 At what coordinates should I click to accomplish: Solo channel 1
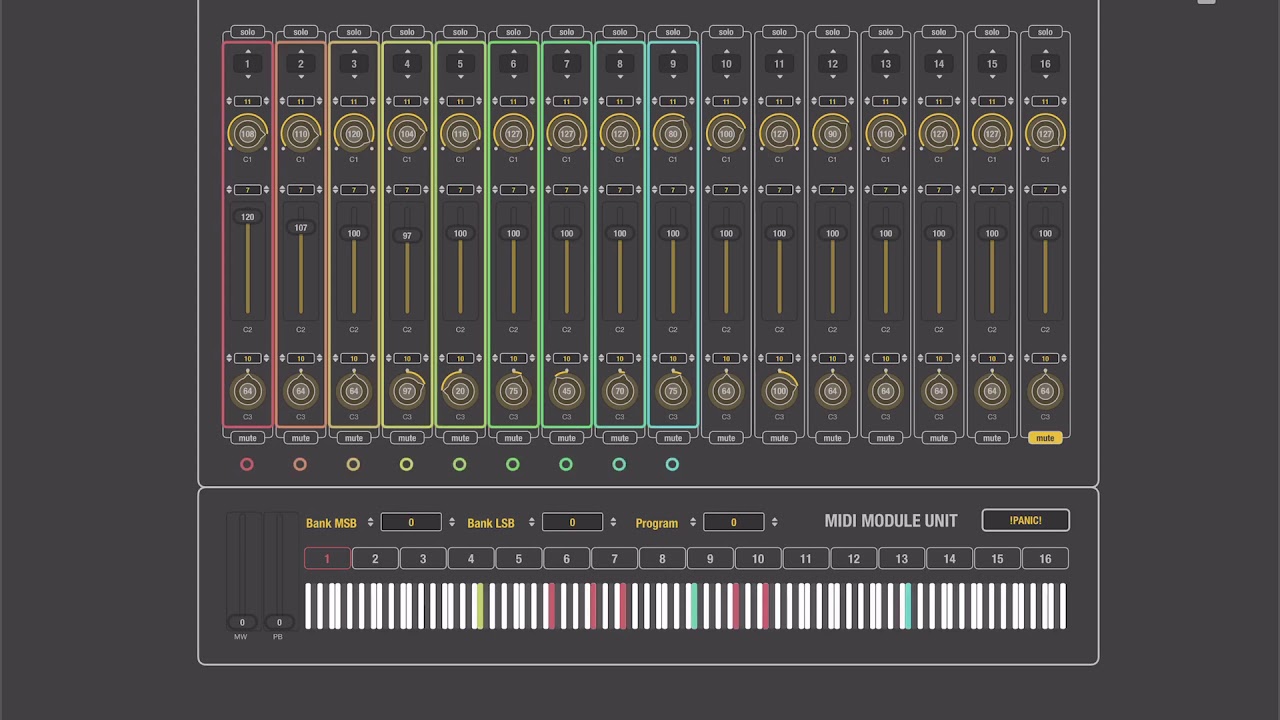pos(248,32)
